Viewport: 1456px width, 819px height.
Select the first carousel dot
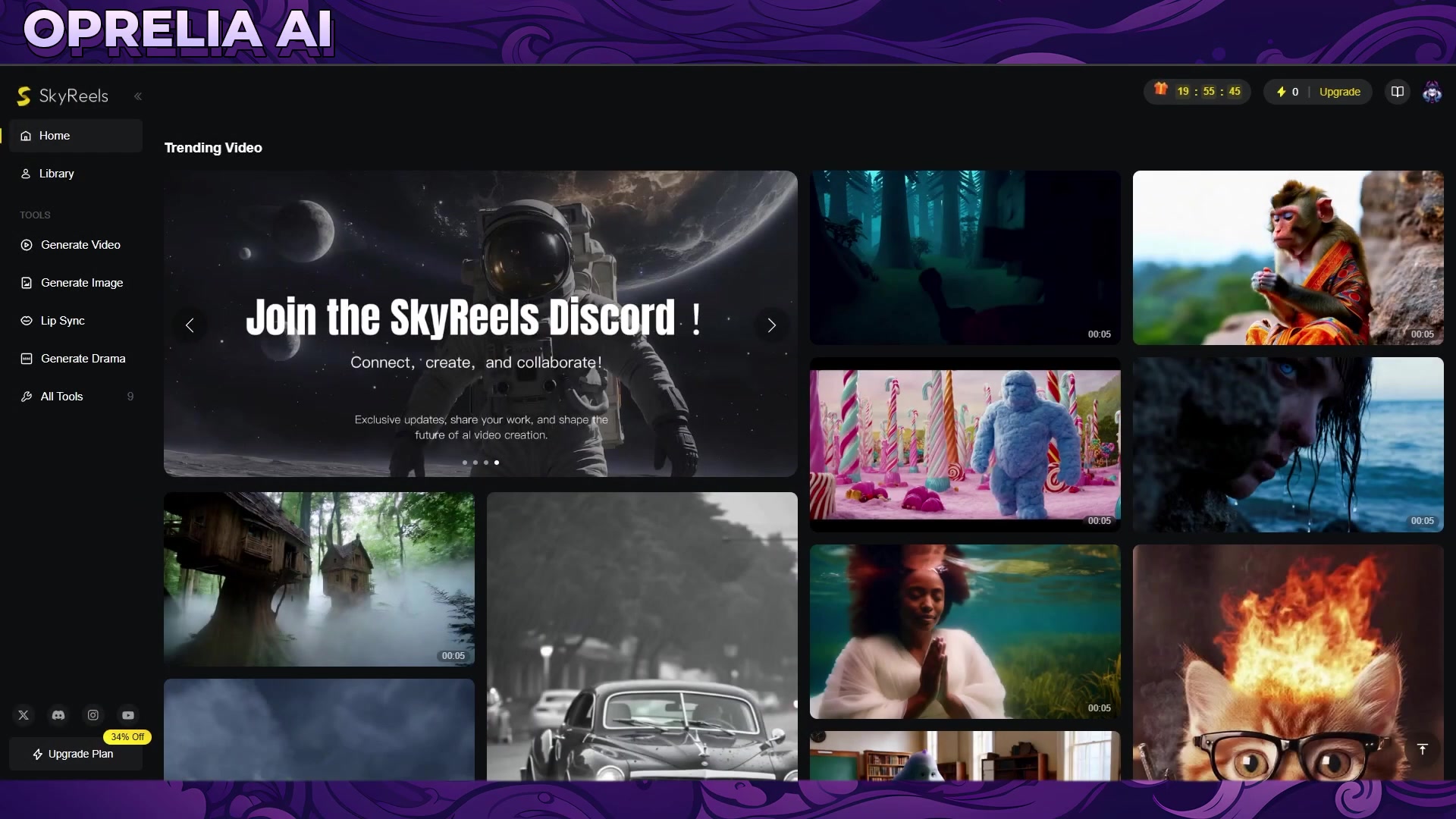[465, 463]
